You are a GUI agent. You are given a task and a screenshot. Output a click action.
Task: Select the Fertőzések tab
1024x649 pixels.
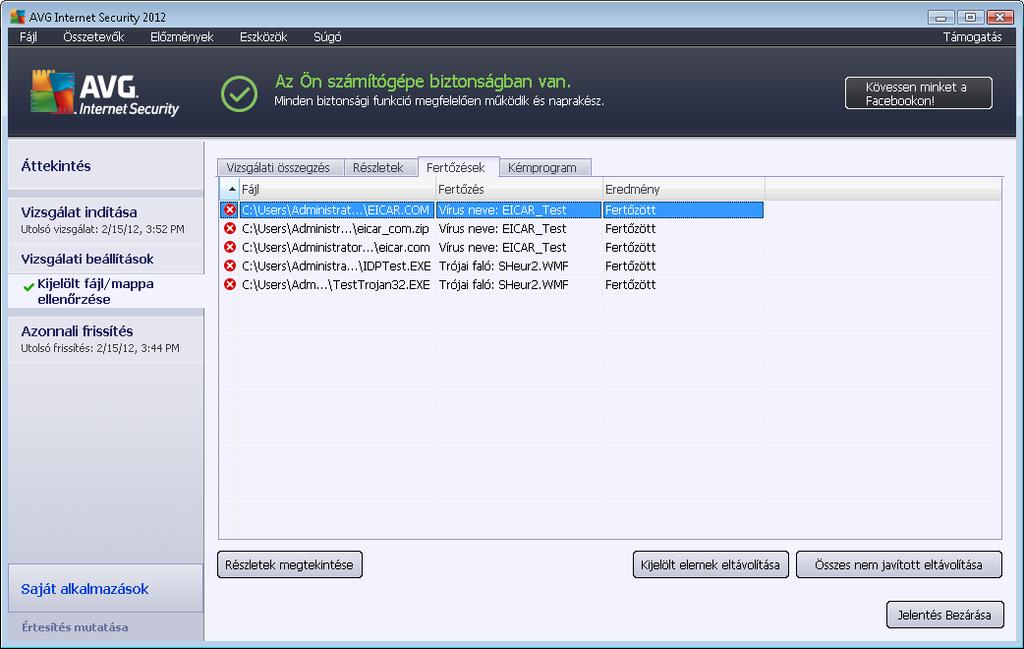[456, 167]
